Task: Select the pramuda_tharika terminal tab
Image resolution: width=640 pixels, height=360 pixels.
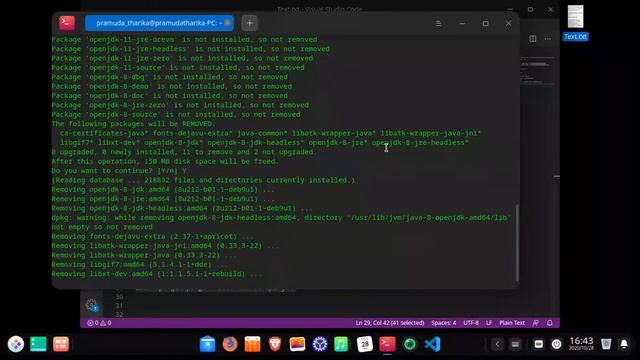Action: 160,23
